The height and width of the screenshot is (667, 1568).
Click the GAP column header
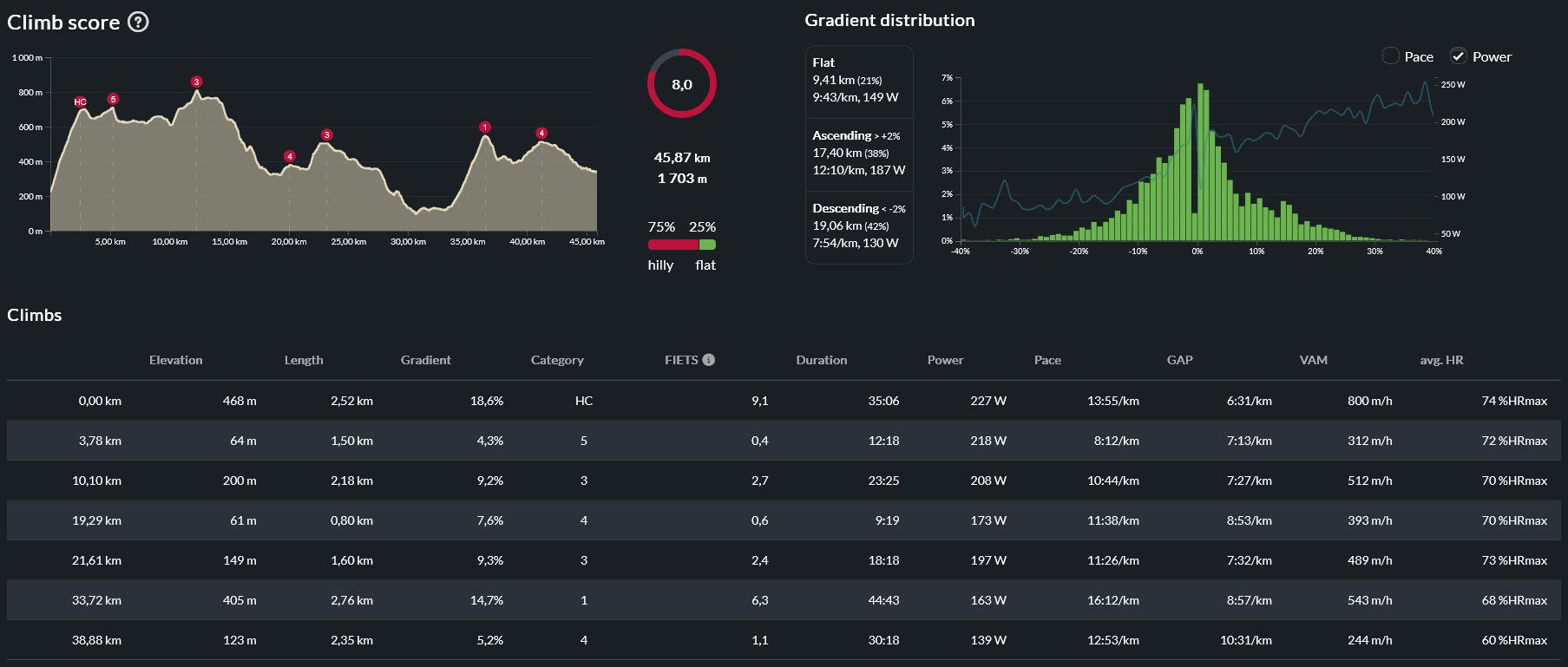(1180, 360)
